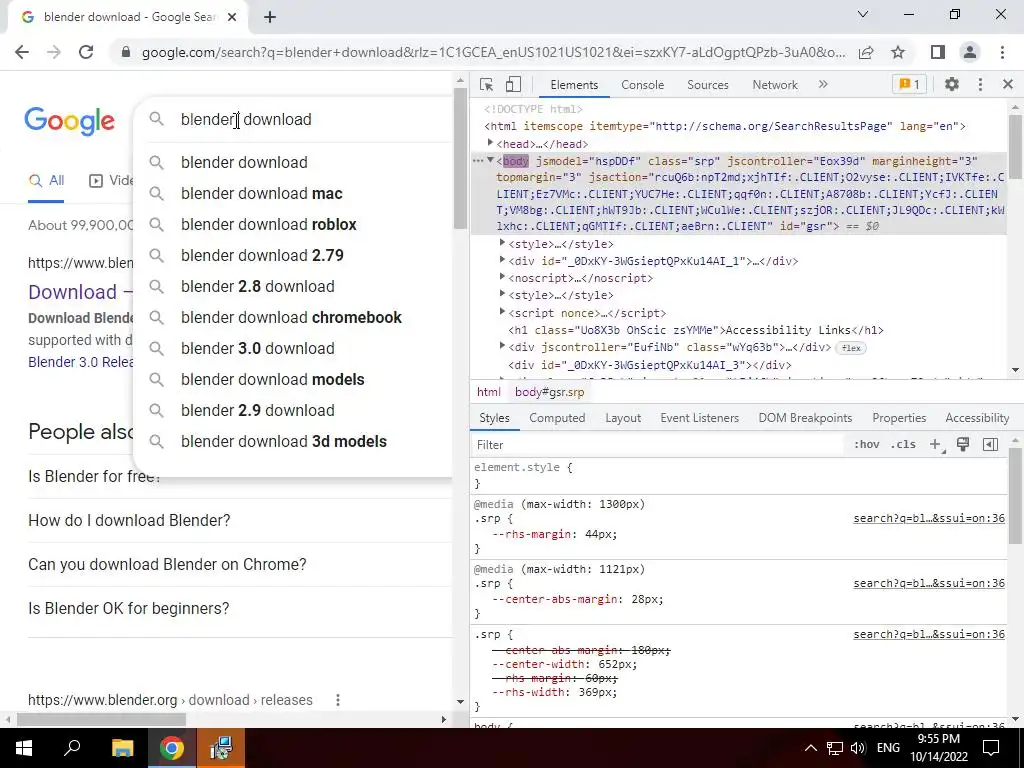Reload the page with the refresh icon
The image size is (1024, 768).
(86, 52)
